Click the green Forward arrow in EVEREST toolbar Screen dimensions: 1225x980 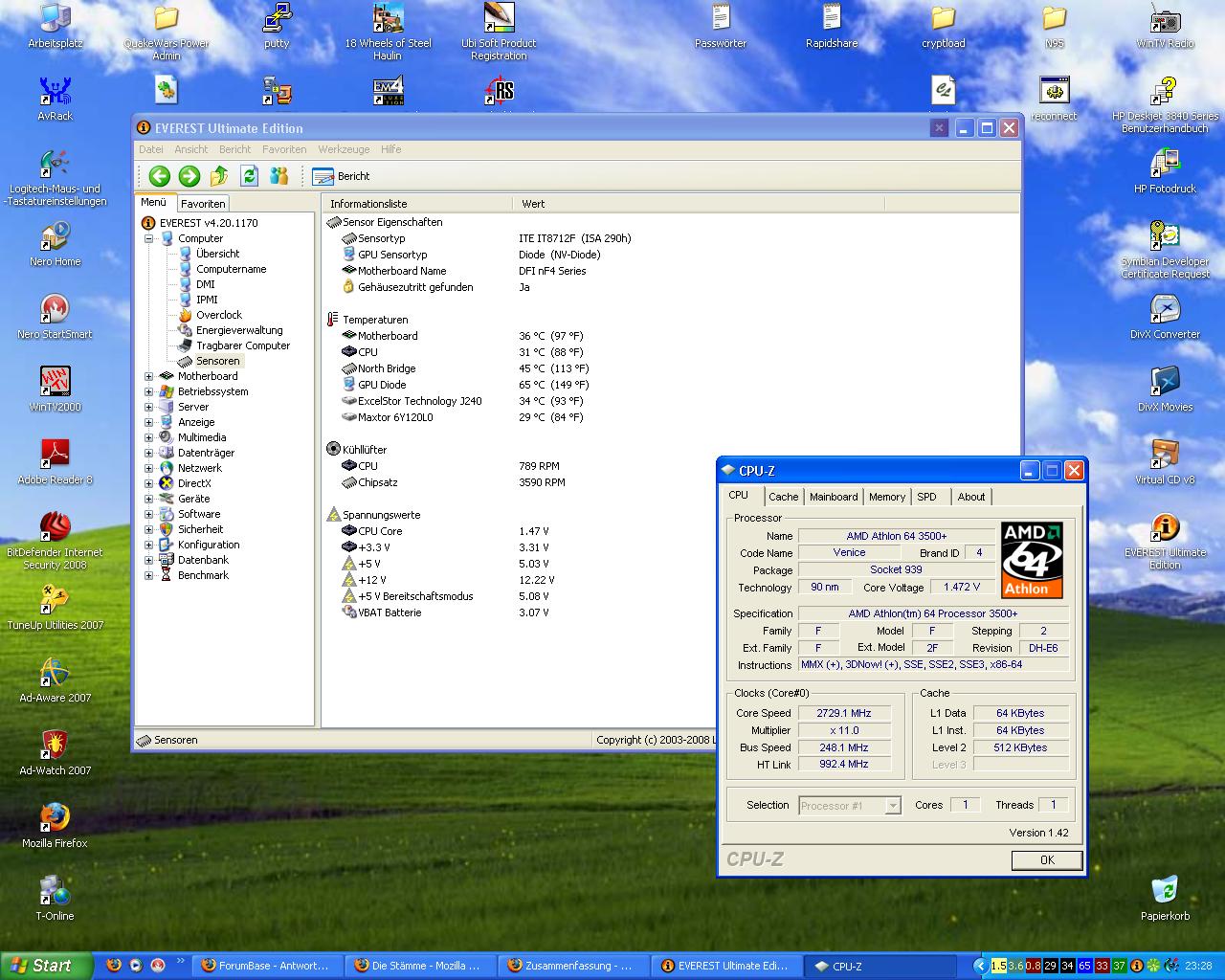click(189, 176)
